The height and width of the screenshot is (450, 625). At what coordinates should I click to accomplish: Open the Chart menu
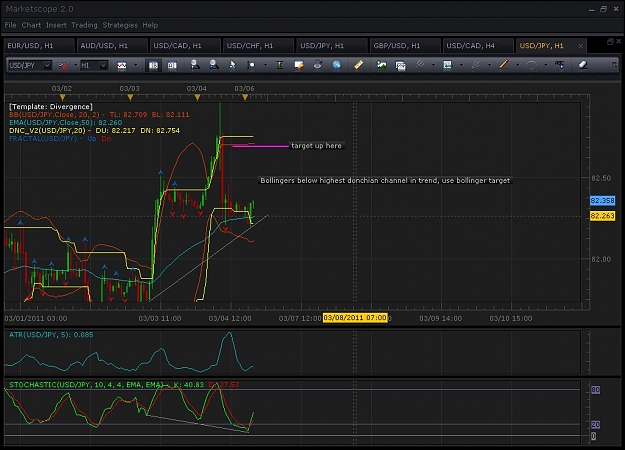(x=31, y=25)
